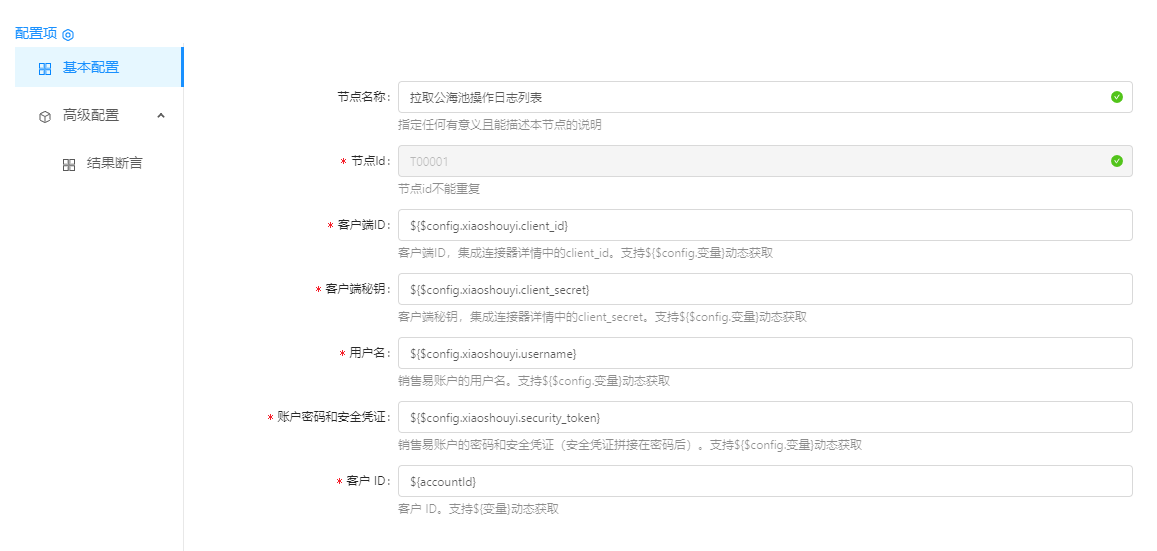Open the 结果断言 submenu item
1157x551 pixels.
click(x=114, y=163)
